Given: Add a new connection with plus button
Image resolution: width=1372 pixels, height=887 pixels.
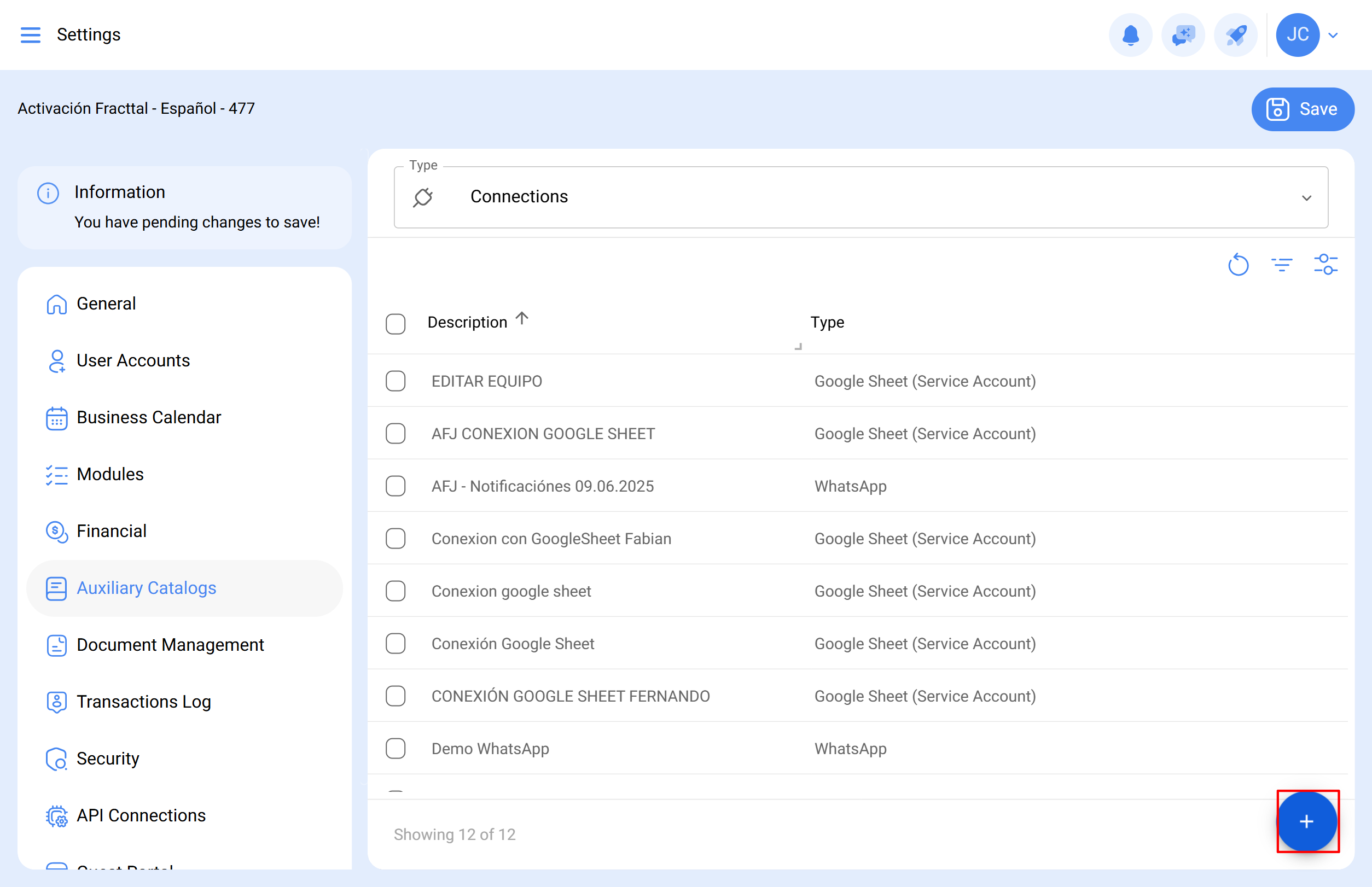Looking at the screenshot, I should [x=1306, y=821].
